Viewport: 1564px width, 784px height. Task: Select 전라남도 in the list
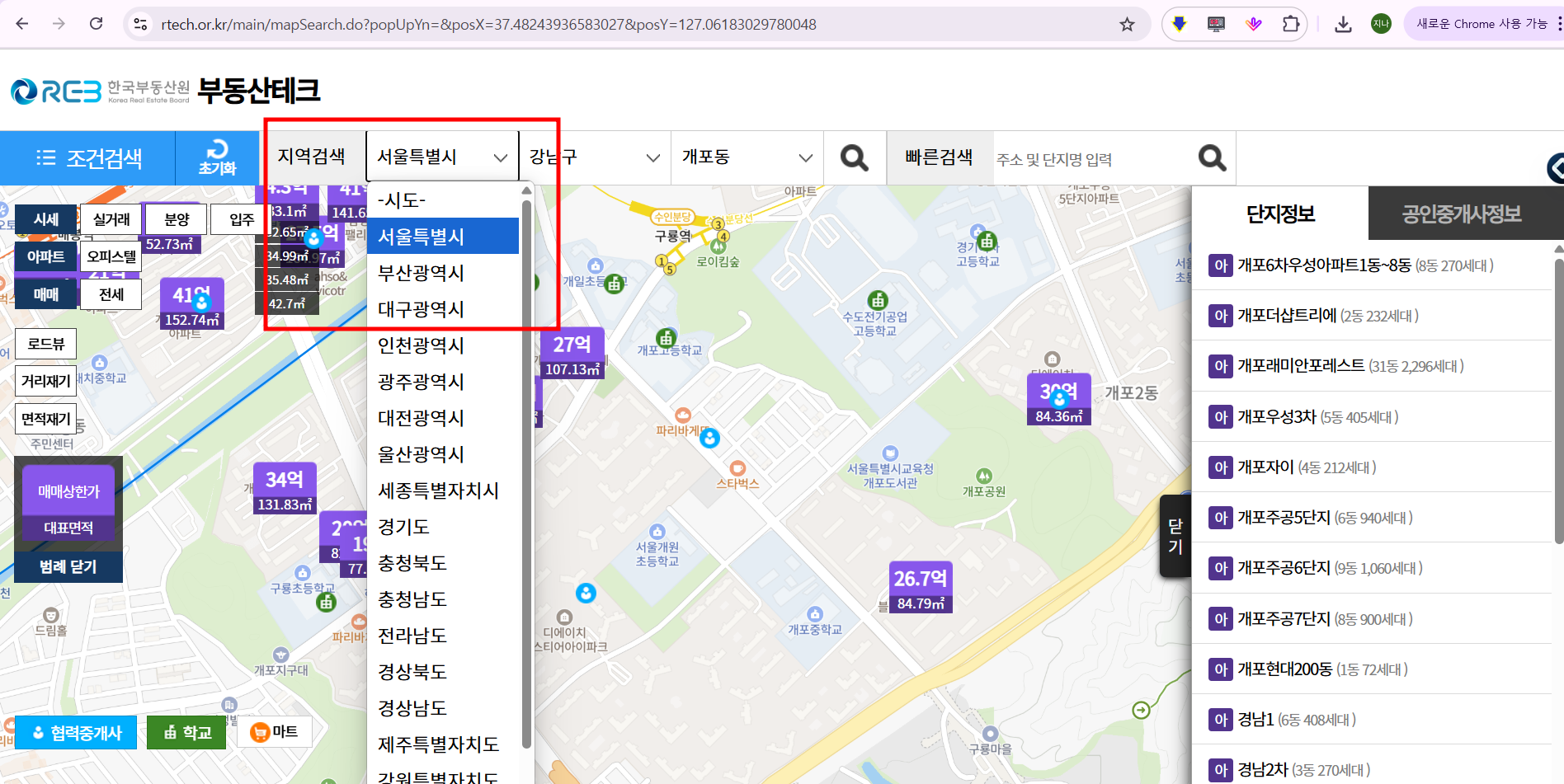click(443, 636)
